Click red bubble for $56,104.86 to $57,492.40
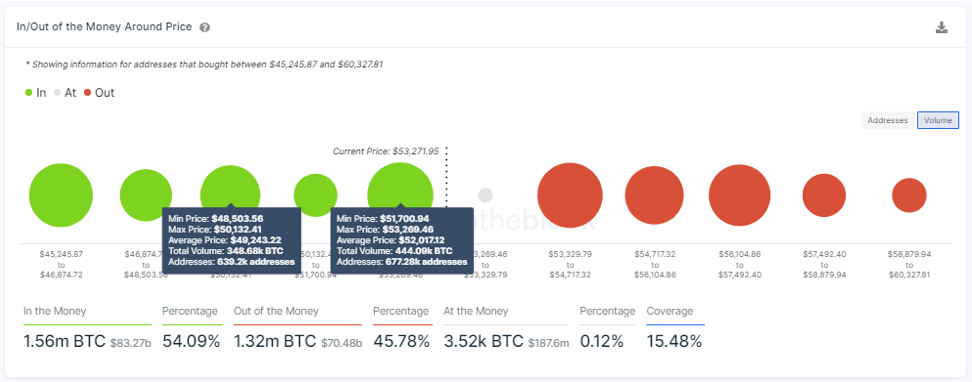 (740, 195)
